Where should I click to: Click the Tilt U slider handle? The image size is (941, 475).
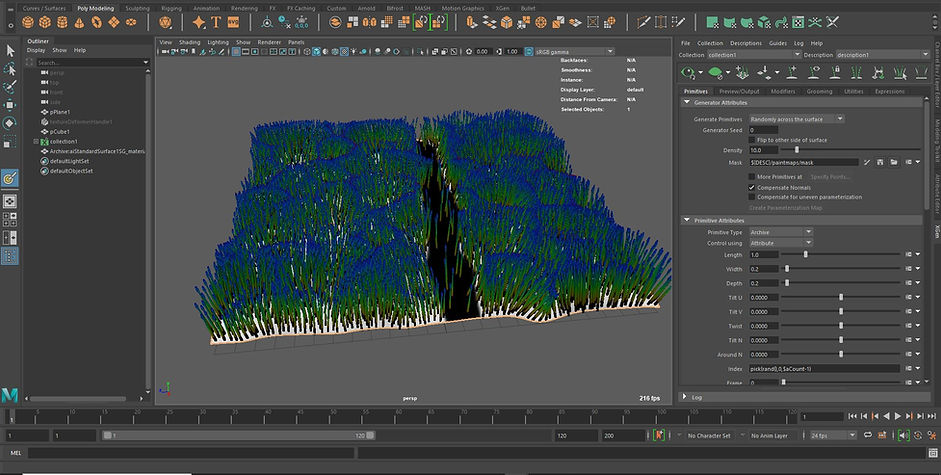(841, 297)
